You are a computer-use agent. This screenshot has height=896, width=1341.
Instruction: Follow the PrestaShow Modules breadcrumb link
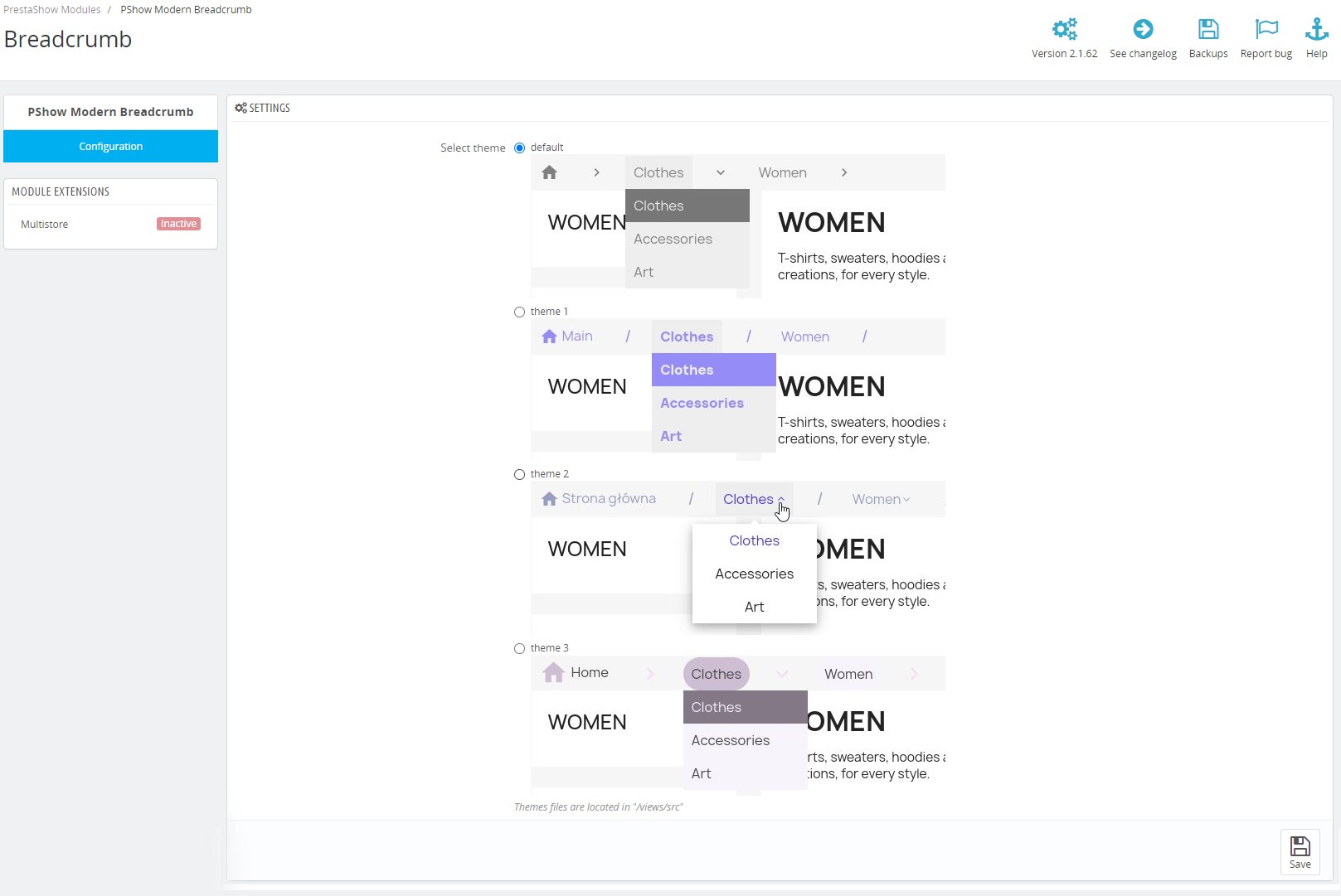(x=52, y=10)
